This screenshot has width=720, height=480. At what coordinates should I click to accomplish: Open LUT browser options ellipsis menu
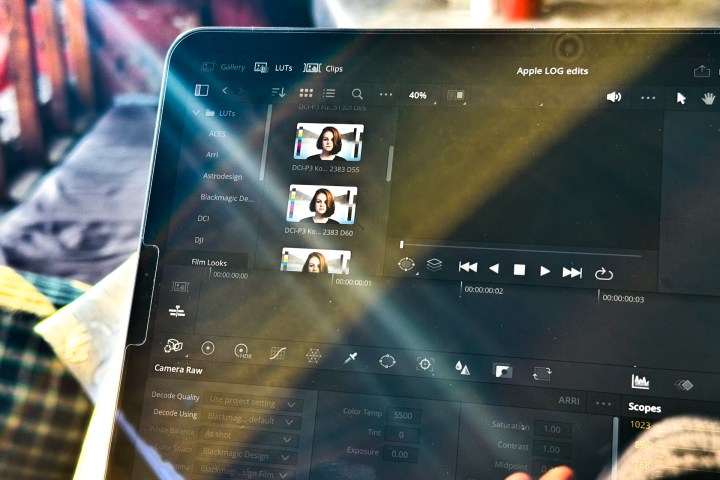click(x=386, y=95)
